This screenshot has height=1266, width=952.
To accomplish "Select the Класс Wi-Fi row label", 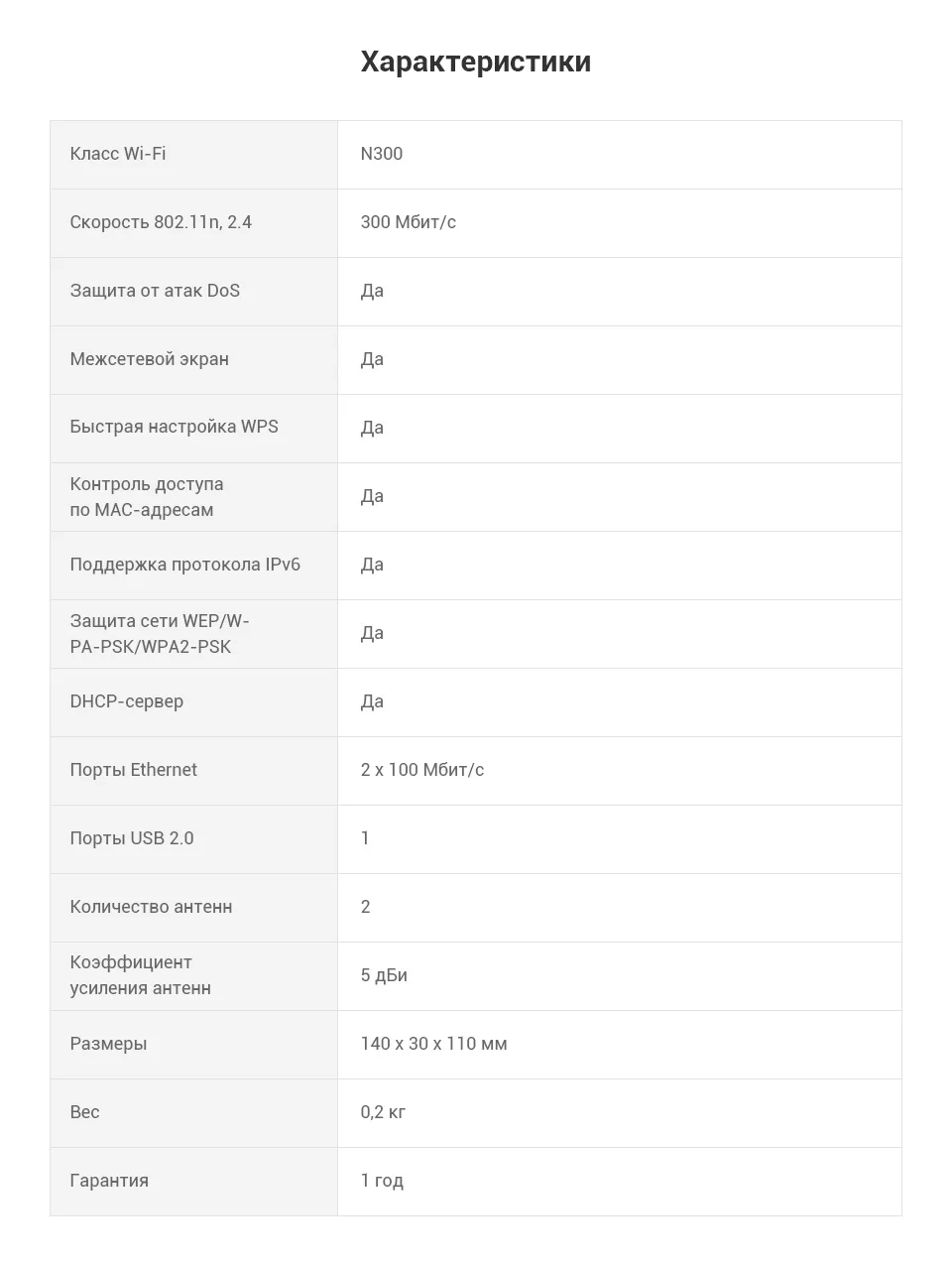I will coord(118,154).
